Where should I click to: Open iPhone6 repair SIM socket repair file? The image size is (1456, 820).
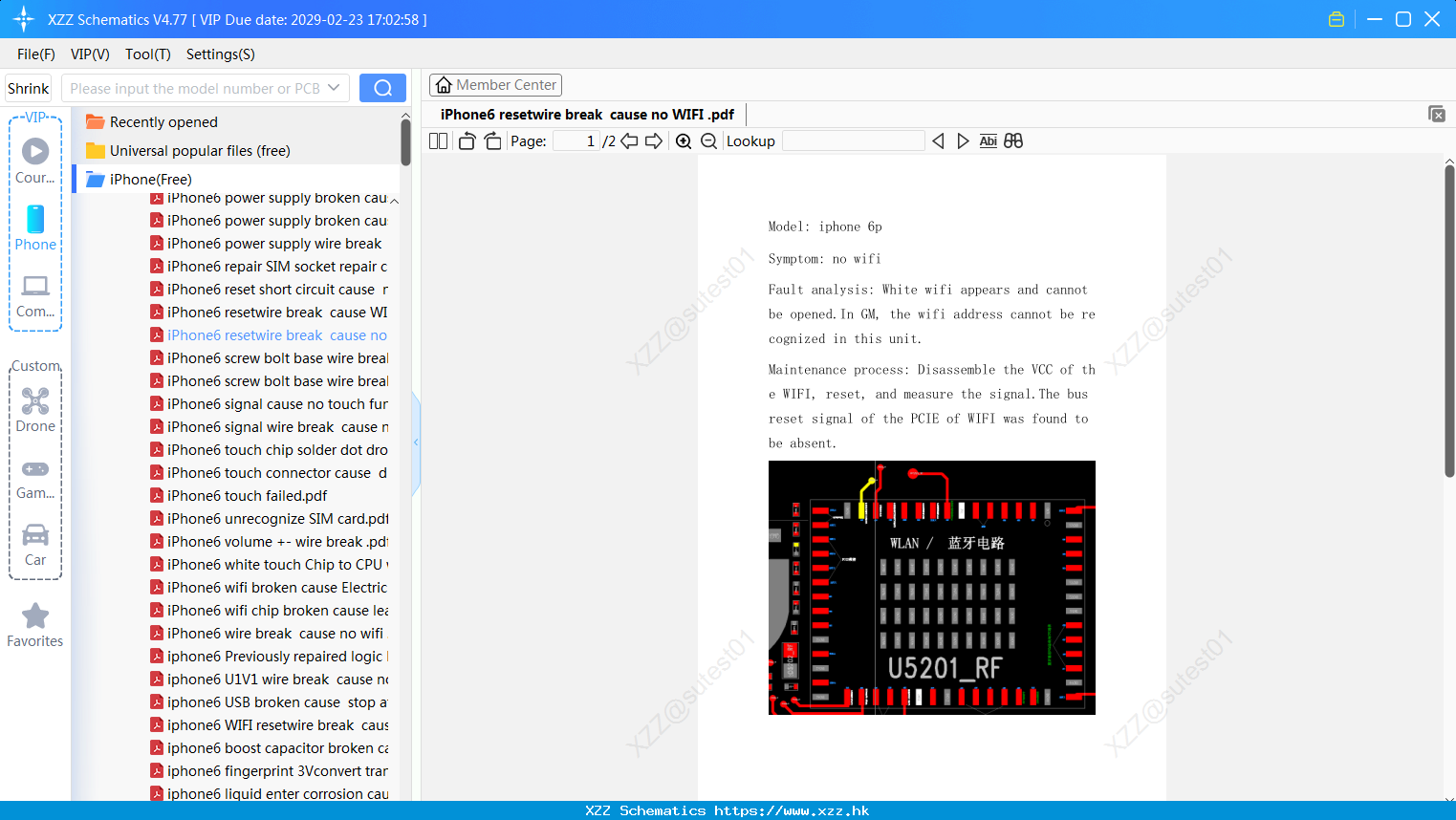tap(269, 267)
